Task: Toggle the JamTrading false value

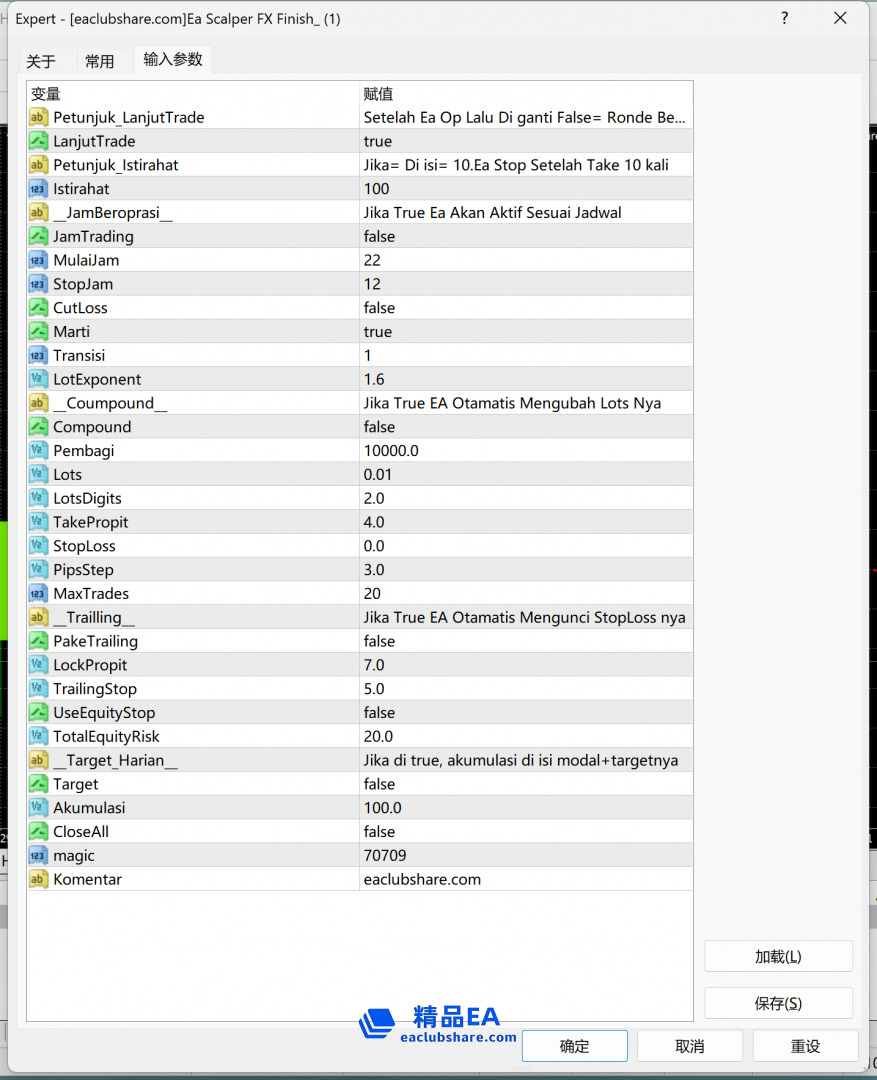Action: [525, 237]
